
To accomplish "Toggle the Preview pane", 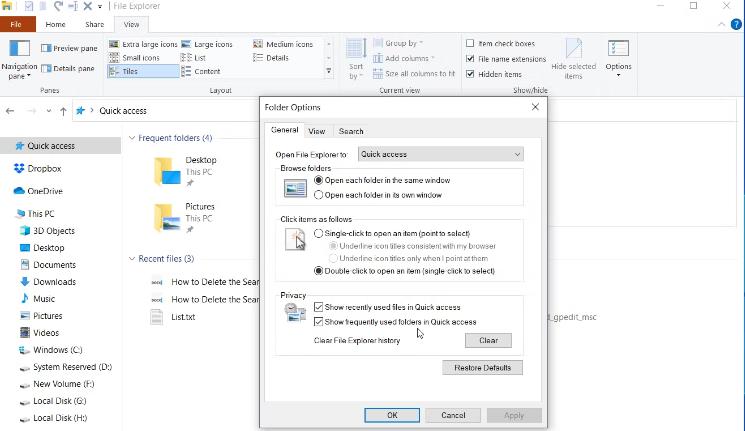I will tap(69, 48).
